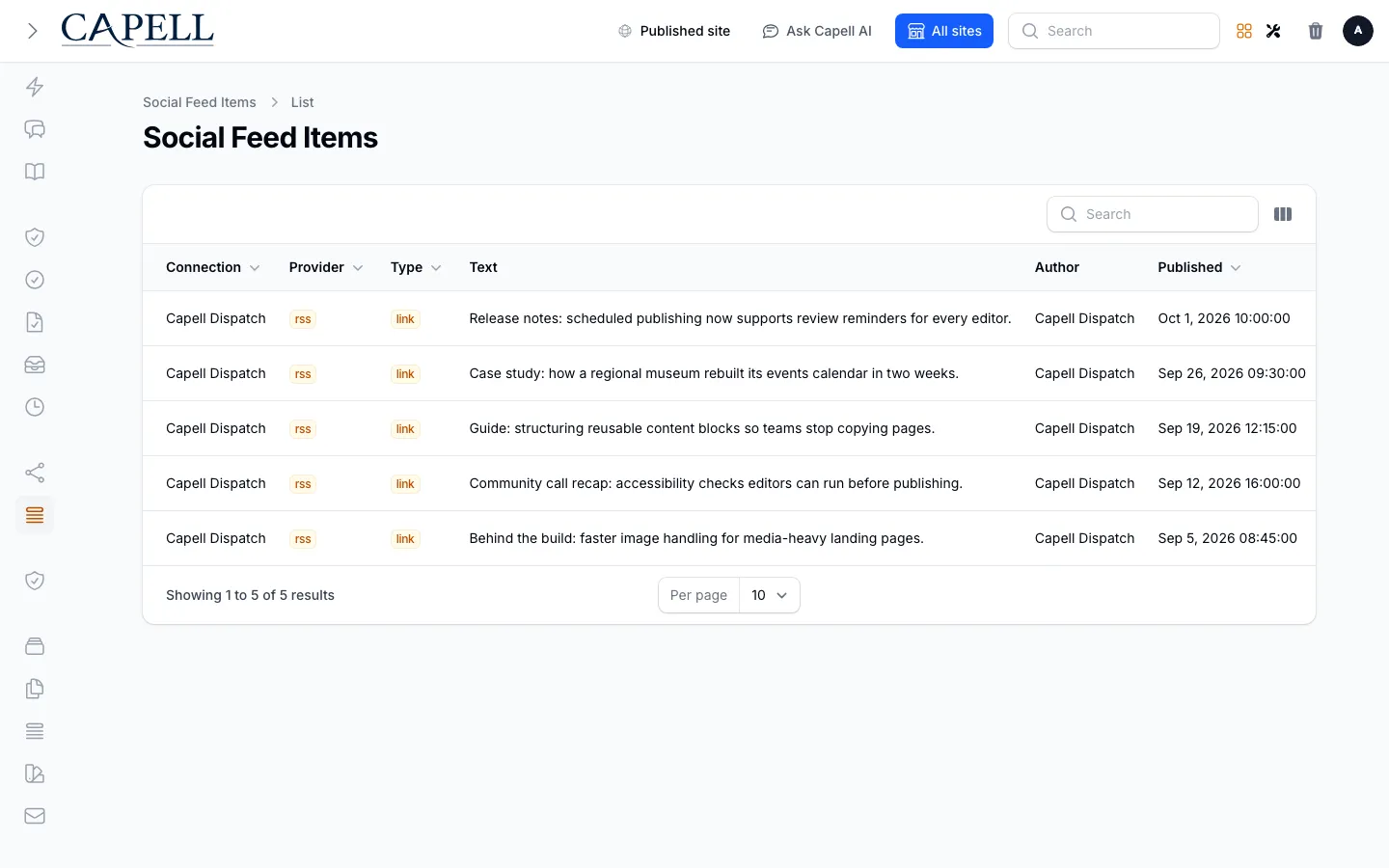Sort by Connection column
This screenshot has width=1389, height=868.
(212, 267)
